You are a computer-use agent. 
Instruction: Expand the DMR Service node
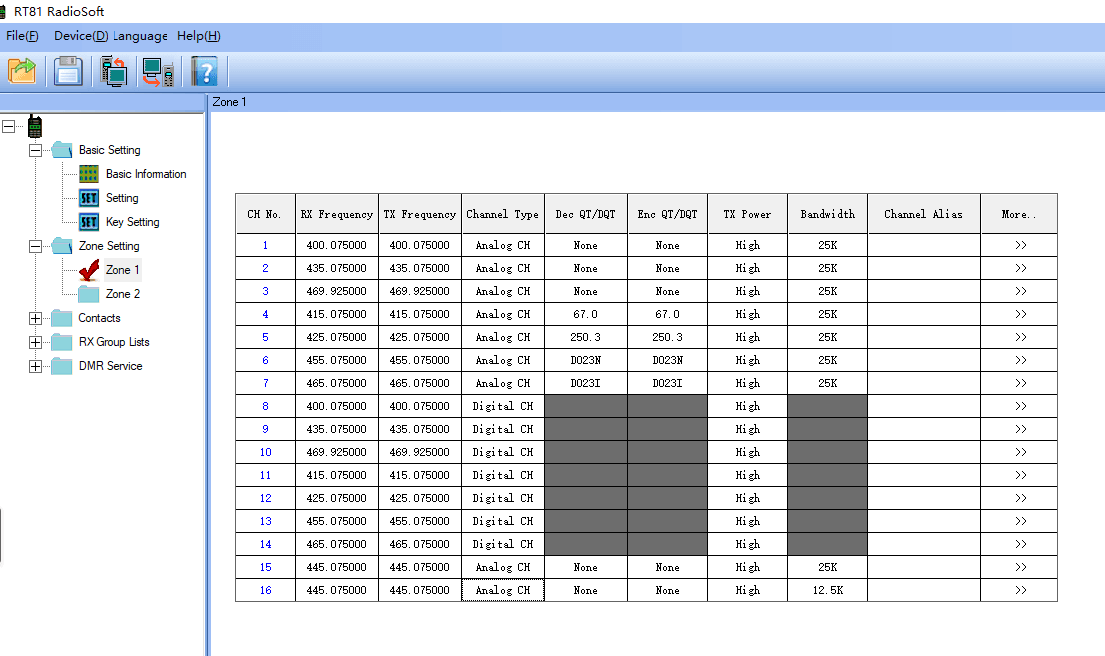coord(36,366)
